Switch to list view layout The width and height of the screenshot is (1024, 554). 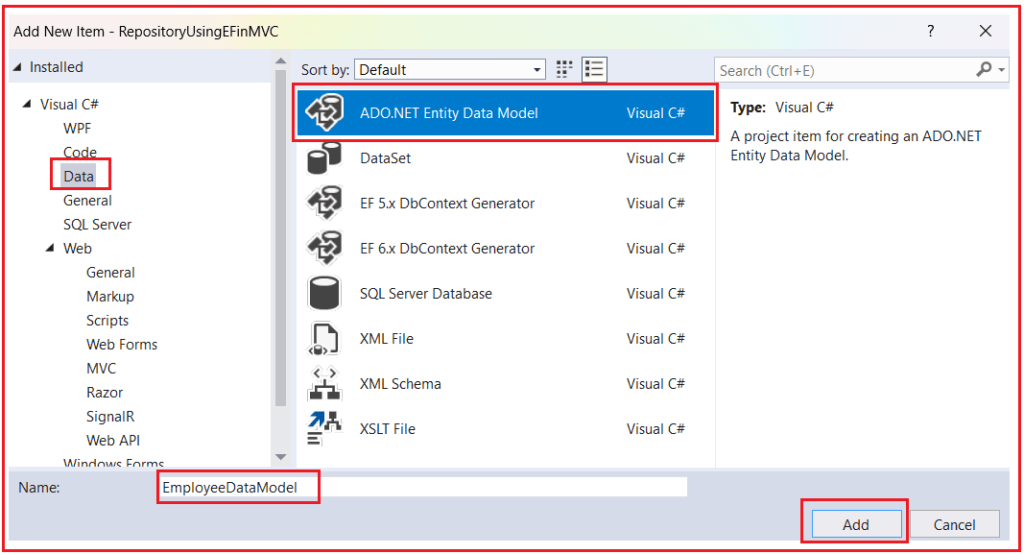coord(595,69)
